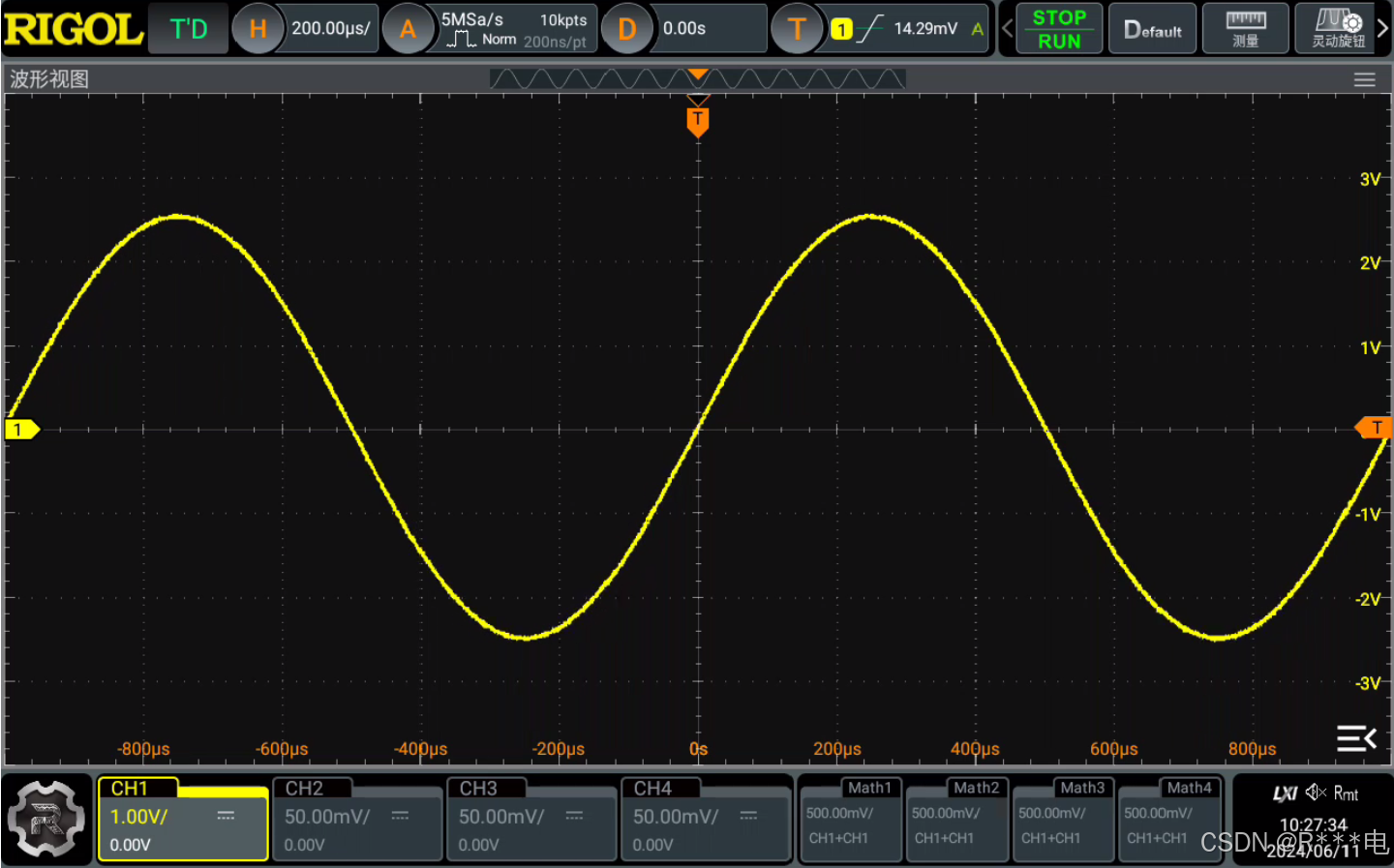The width and height of the screenshot is (1394, 868).
Task: Change CH1 1.00V/ vertical scale
Action: [139, 817]
